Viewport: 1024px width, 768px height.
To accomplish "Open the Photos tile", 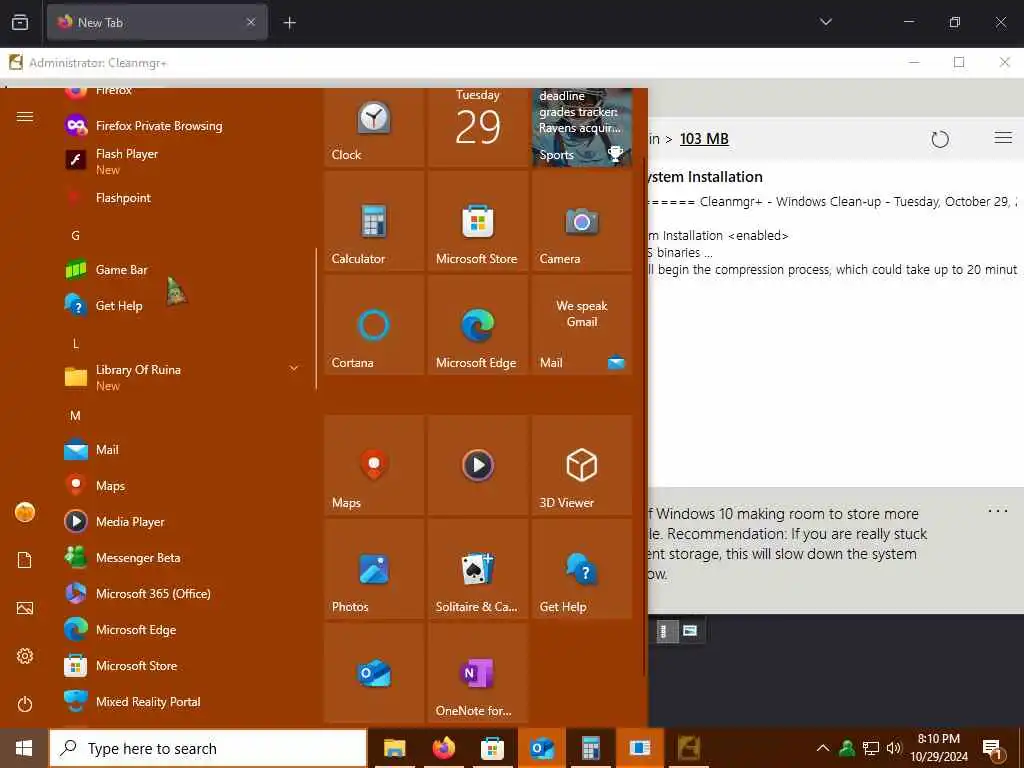I will (x=374, y=569).
